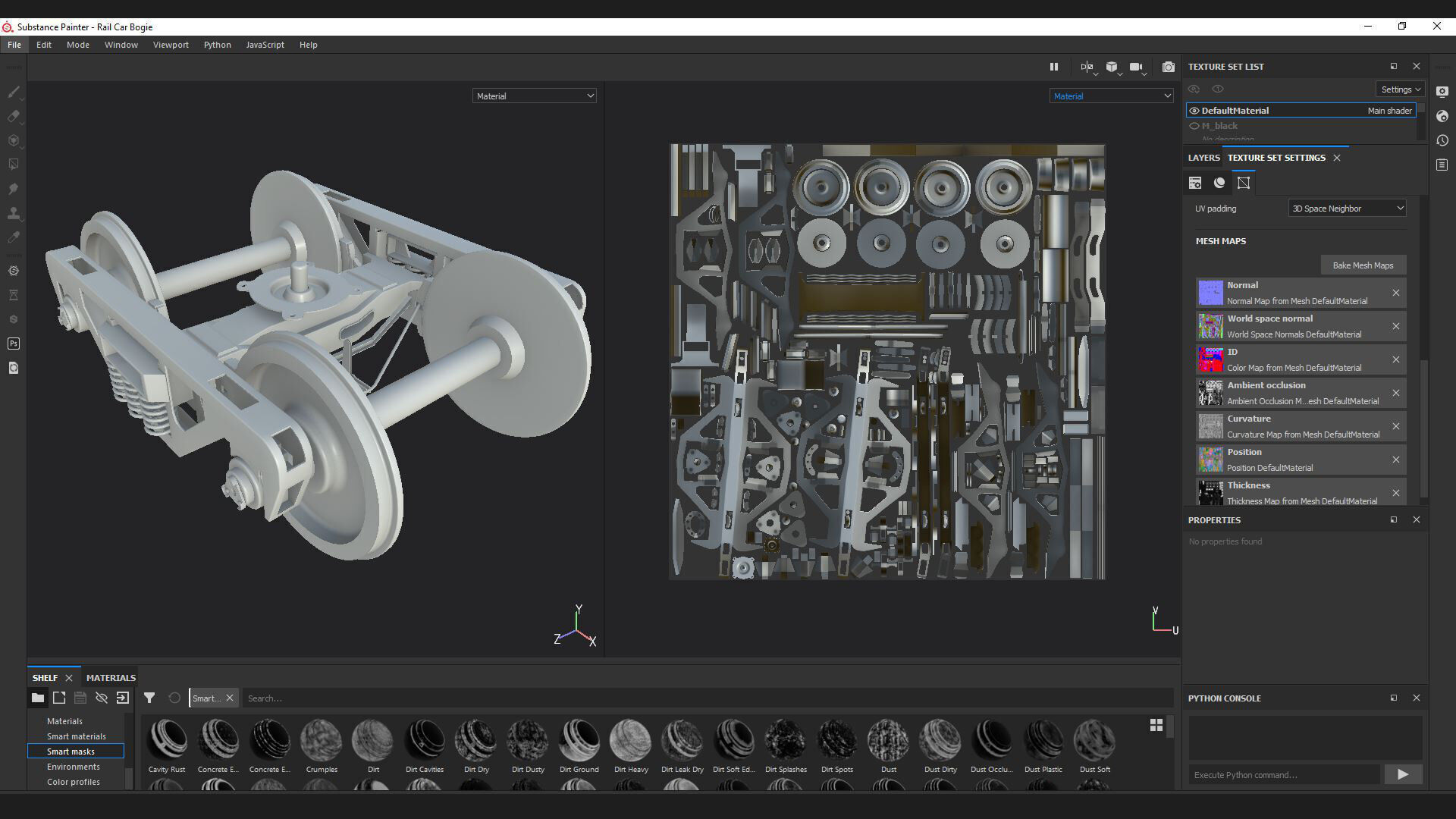The width and height of the screenshot is (1456, 819).
Task: Open the Log panel icon
Action: pyautogui.click(x=1442, y=165)
